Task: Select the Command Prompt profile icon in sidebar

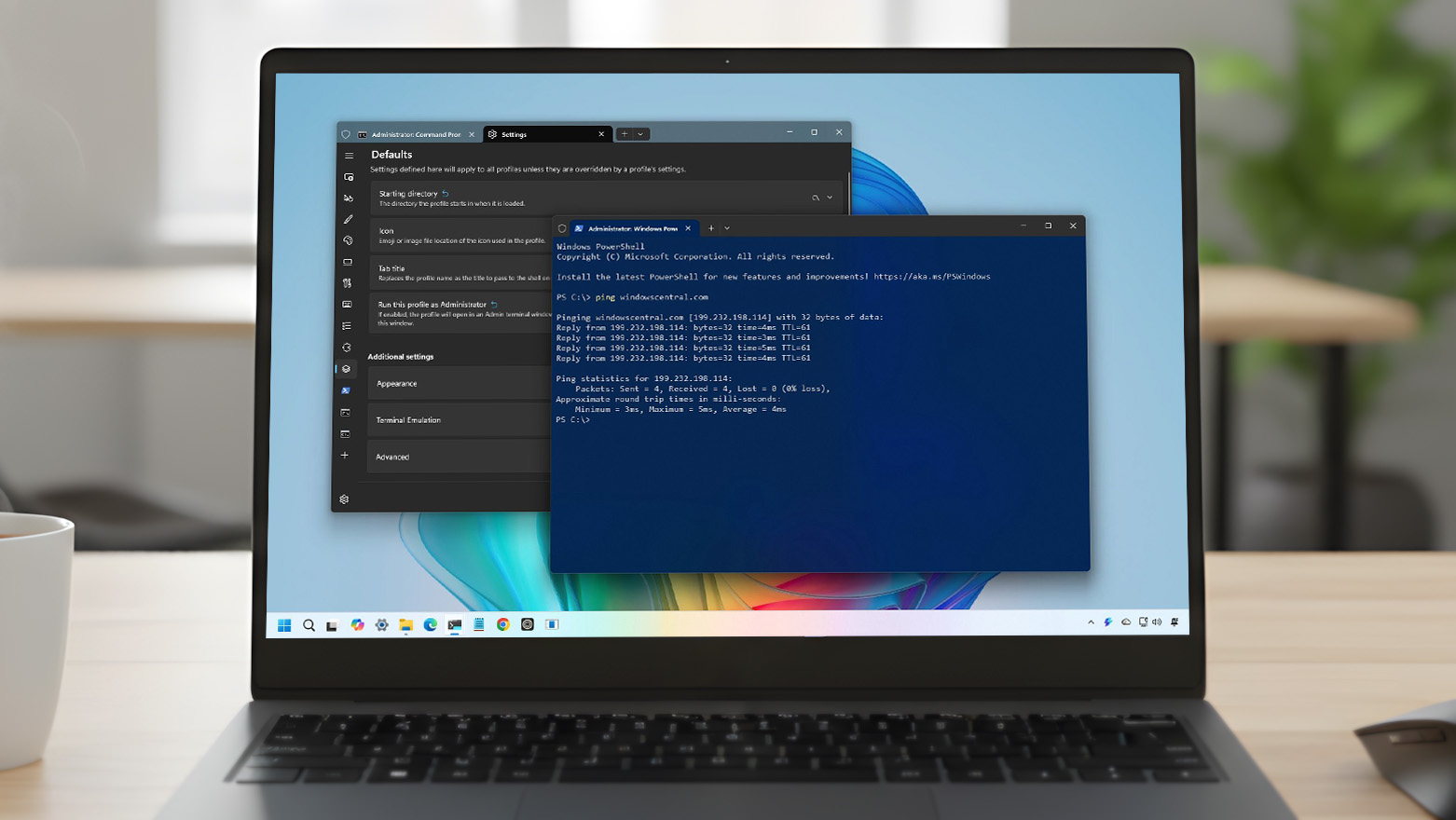Action: click(x=345, y=412)
